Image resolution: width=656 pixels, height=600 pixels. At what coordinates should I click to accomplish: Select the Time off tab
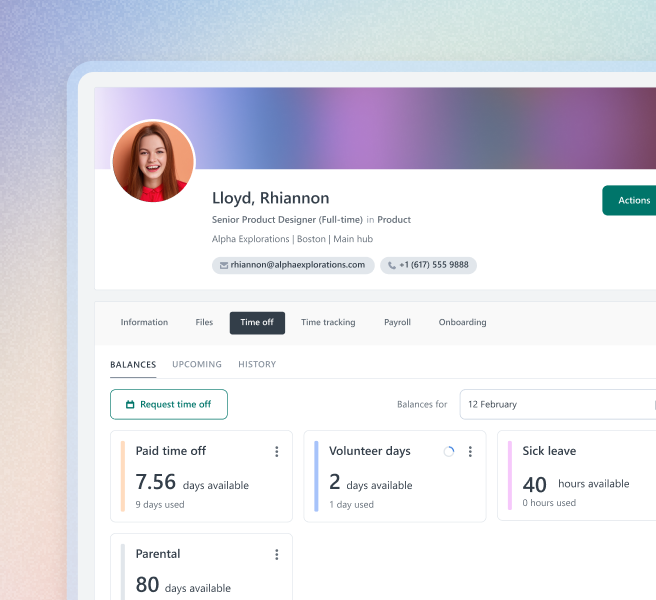coord(257,323)
